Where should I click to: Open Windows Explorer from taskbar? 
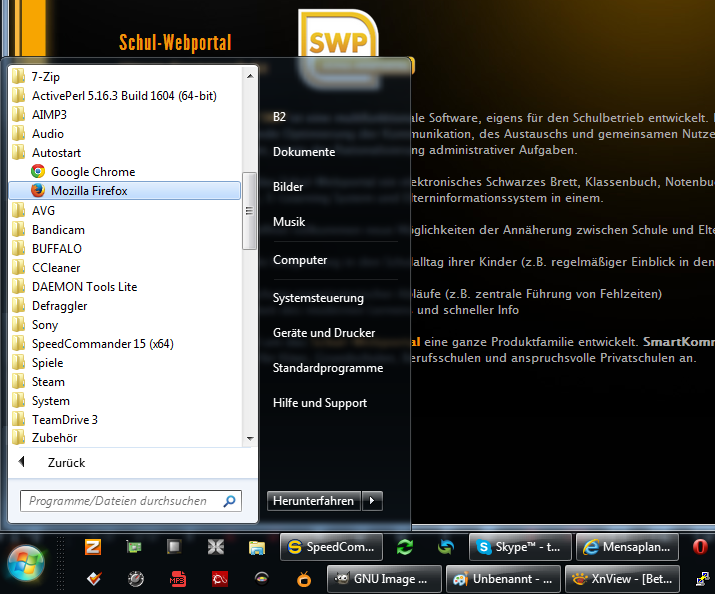coord(257,547)
